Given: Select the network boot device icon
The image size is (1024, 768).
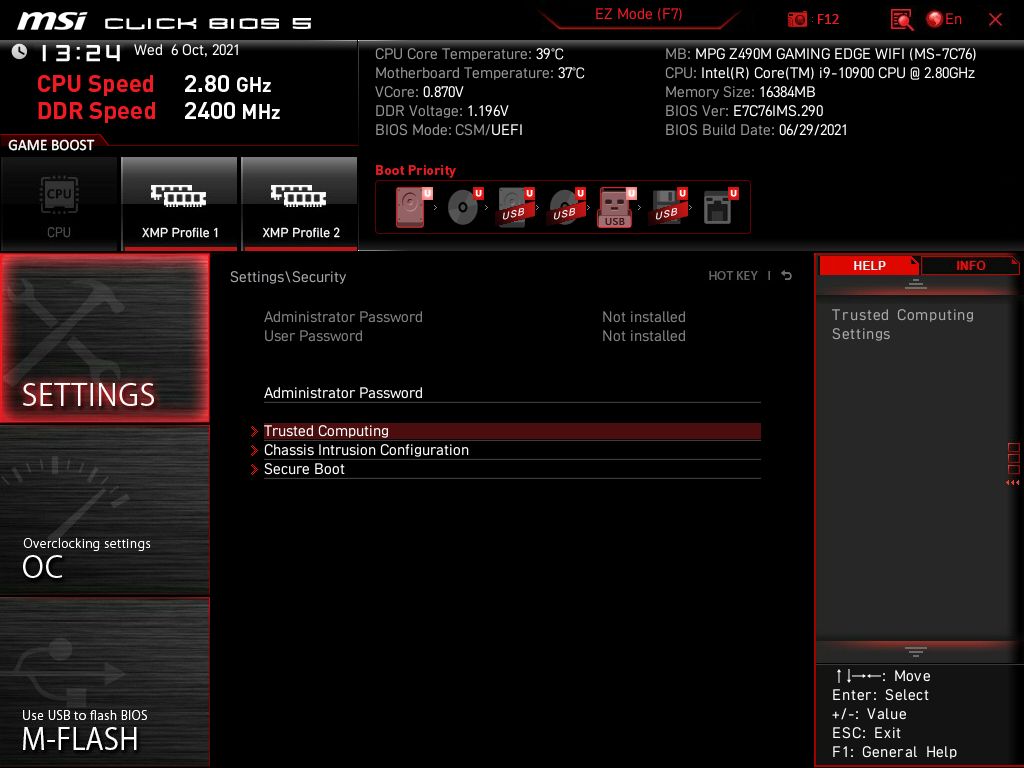Looking at the screenshot, I should point(720,207).
